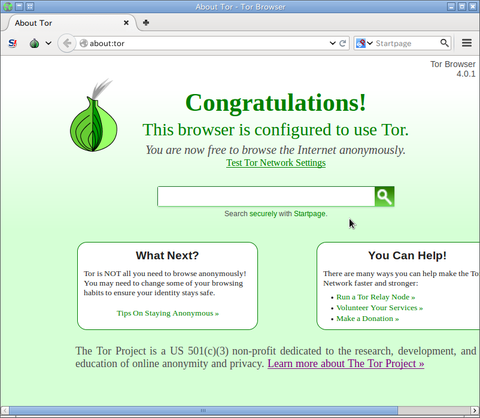Open Run a Tor Relay Node link
This screenshot has height=418, width=480.
(376, 297)
